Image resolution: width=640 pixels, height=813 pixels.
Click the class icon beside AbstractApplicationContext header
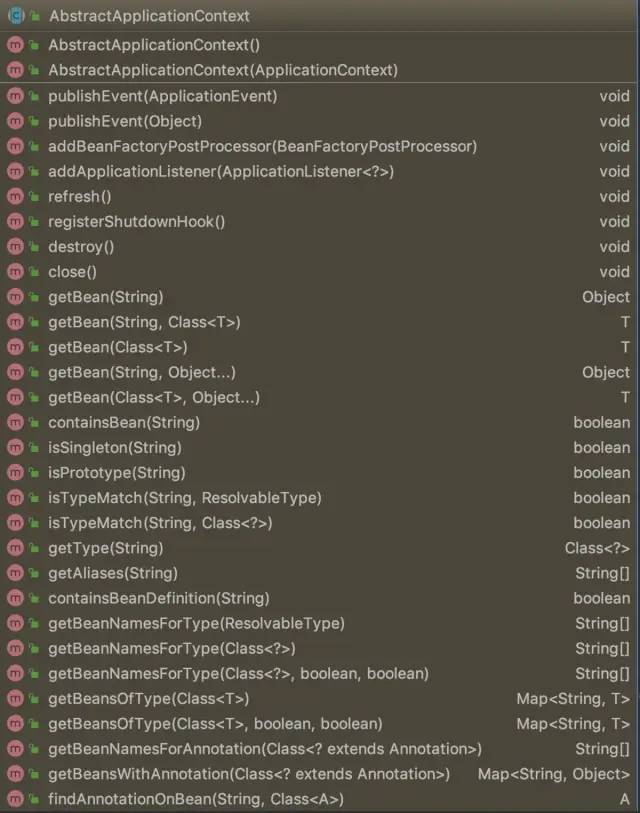pyautogui.click(x=16, y=16)
